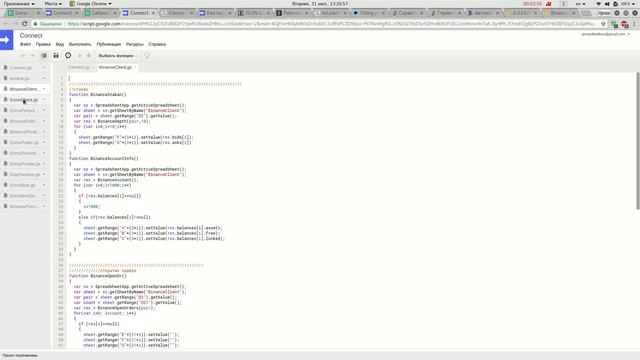Open the Вид menu

click(60, 44)
